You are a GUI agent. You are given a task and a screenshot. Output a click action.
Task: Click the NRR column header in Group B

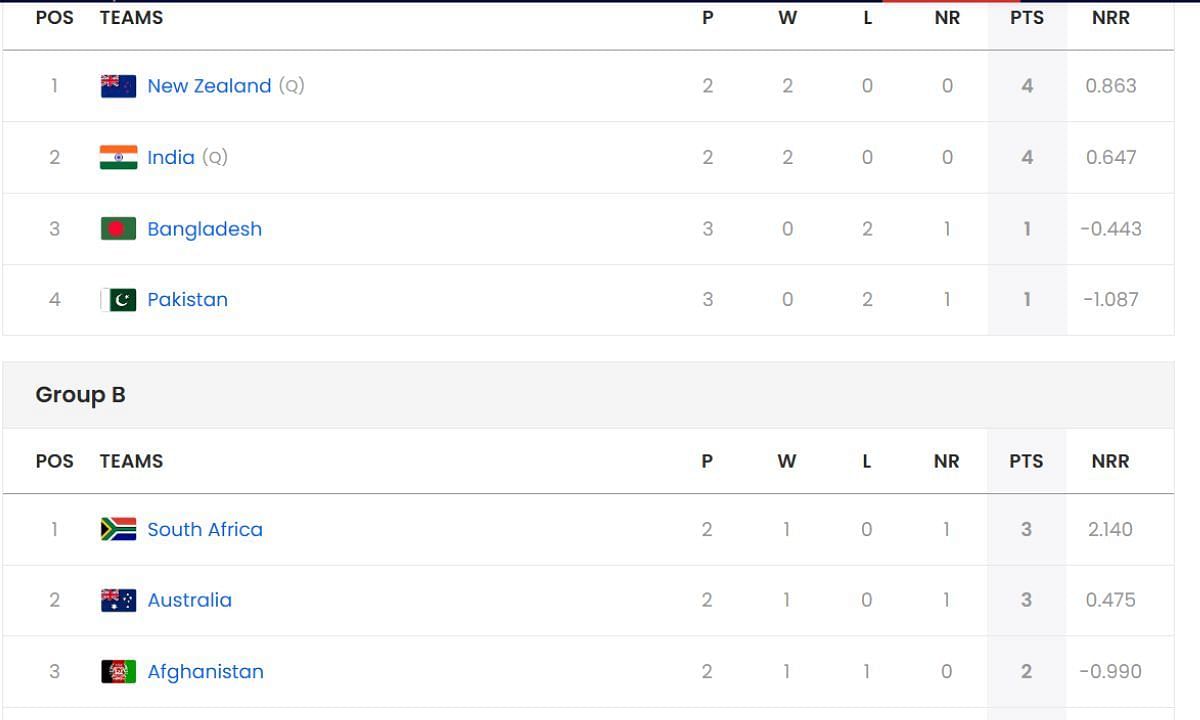(1110, 461)
